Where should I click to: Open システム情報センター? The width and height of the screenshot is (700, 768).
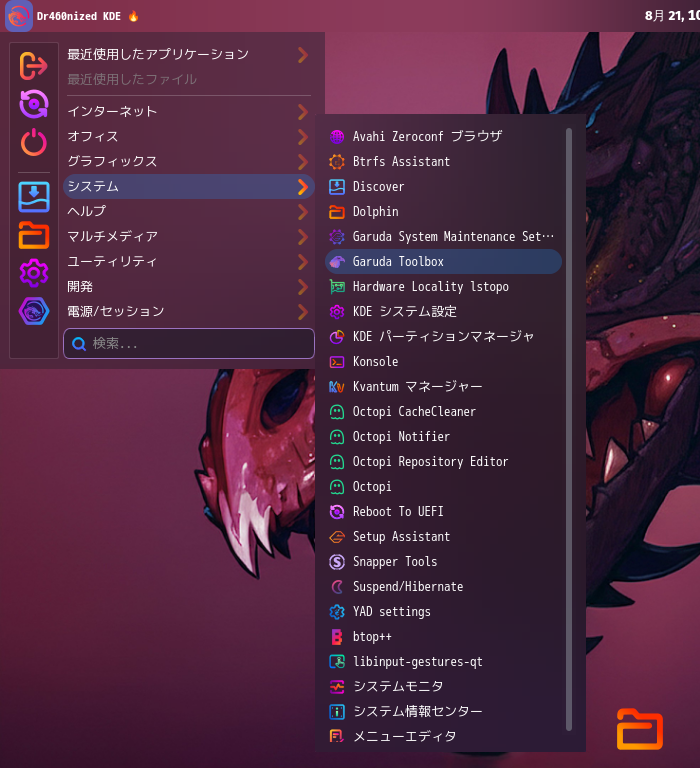443,712
